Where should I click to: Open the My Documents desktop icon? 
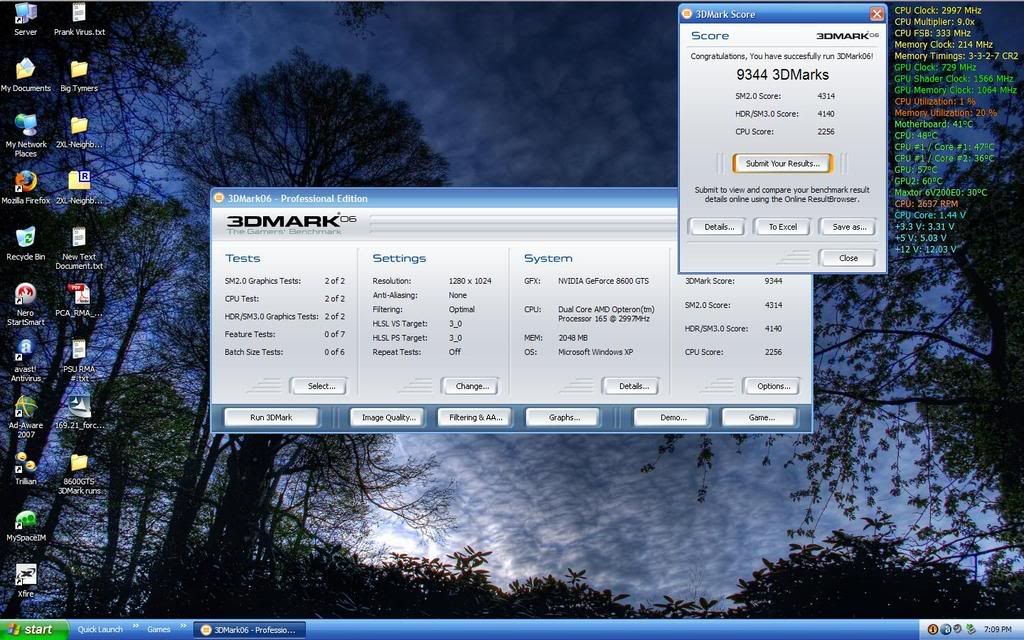(25, 69)
